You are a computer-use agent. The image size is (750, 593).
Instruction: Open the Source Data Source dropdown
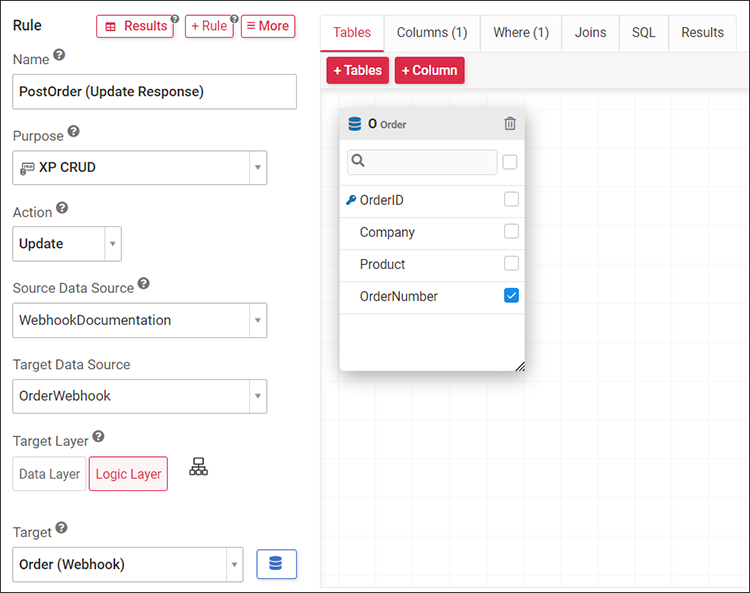[x=140, y=320]
